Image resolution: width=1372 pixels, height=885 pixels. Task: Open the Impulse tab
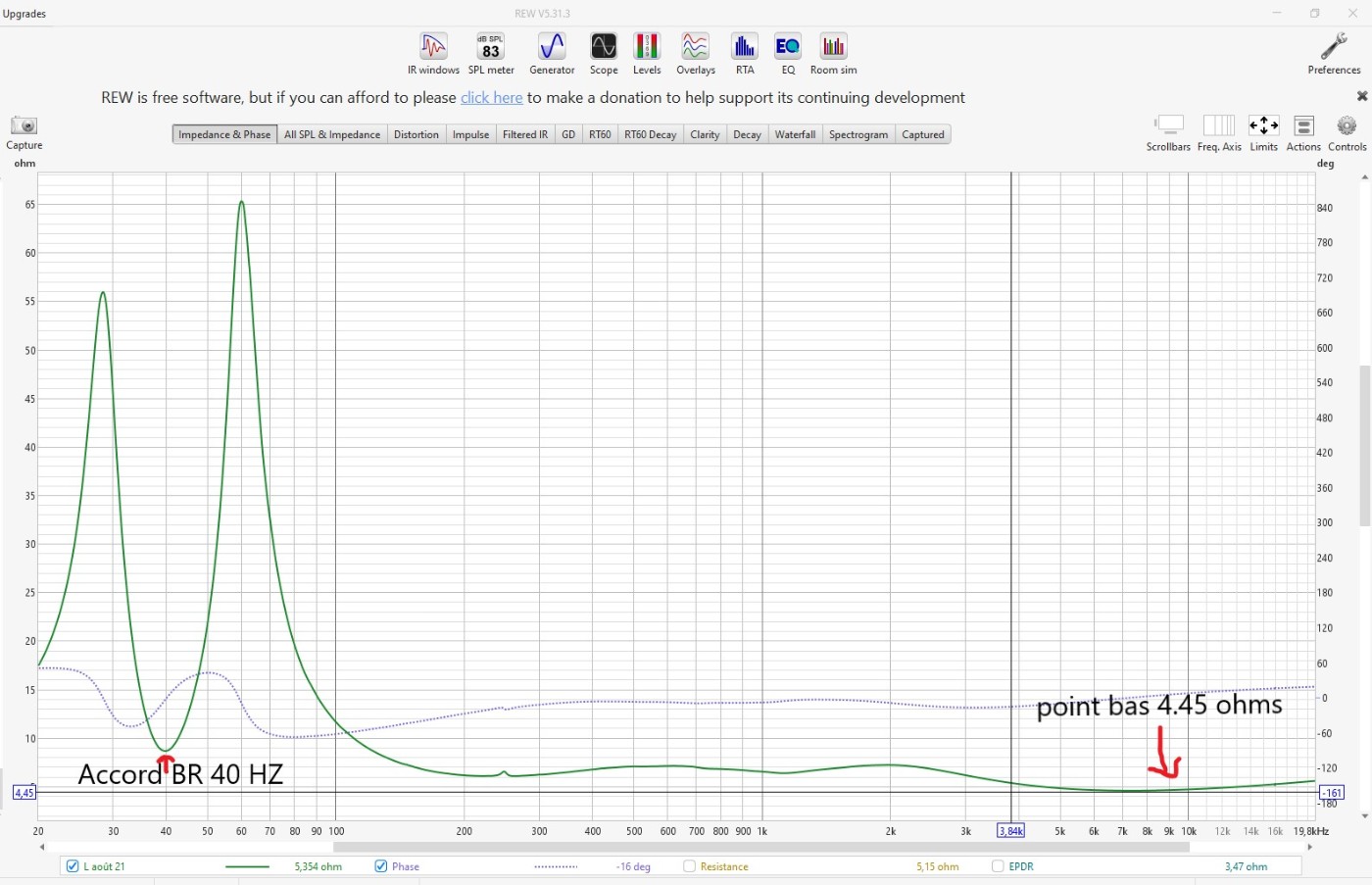pos(470,134)
